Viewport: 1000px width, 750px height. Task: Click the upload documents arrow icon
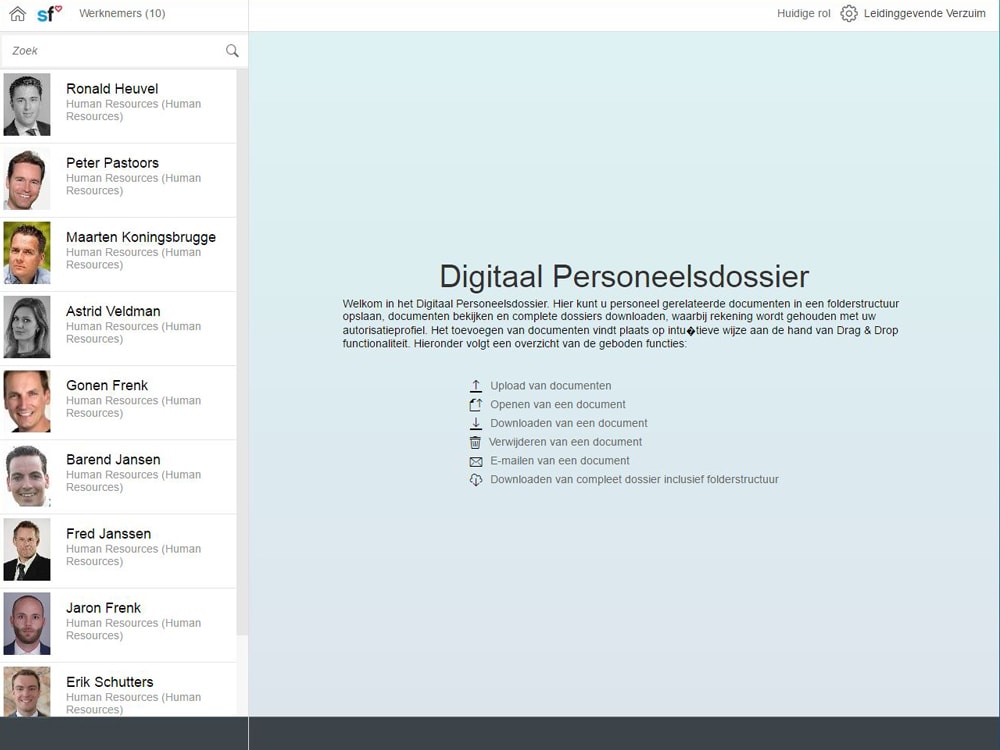coord(476,386)
